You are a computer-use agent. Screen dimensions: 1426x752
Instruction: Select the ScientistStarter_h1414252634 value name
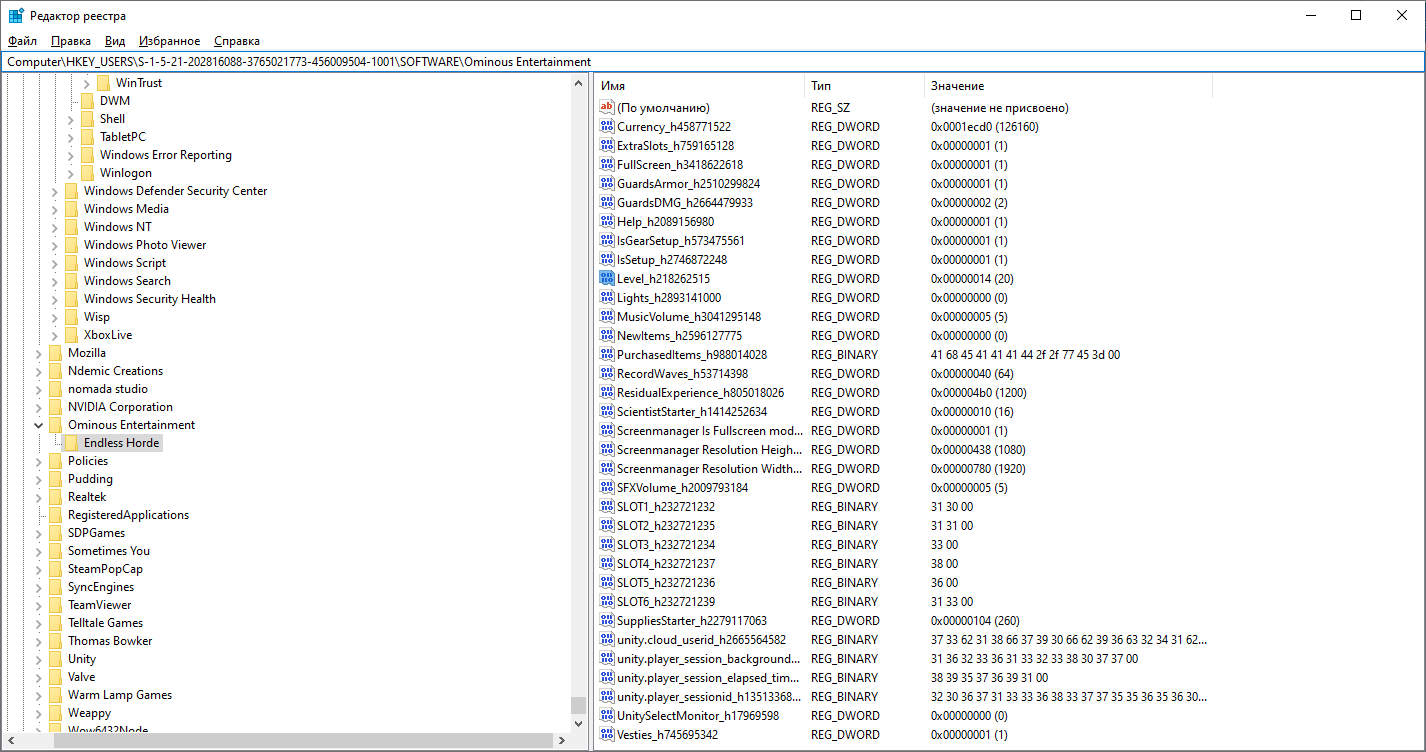click(692, 412)
